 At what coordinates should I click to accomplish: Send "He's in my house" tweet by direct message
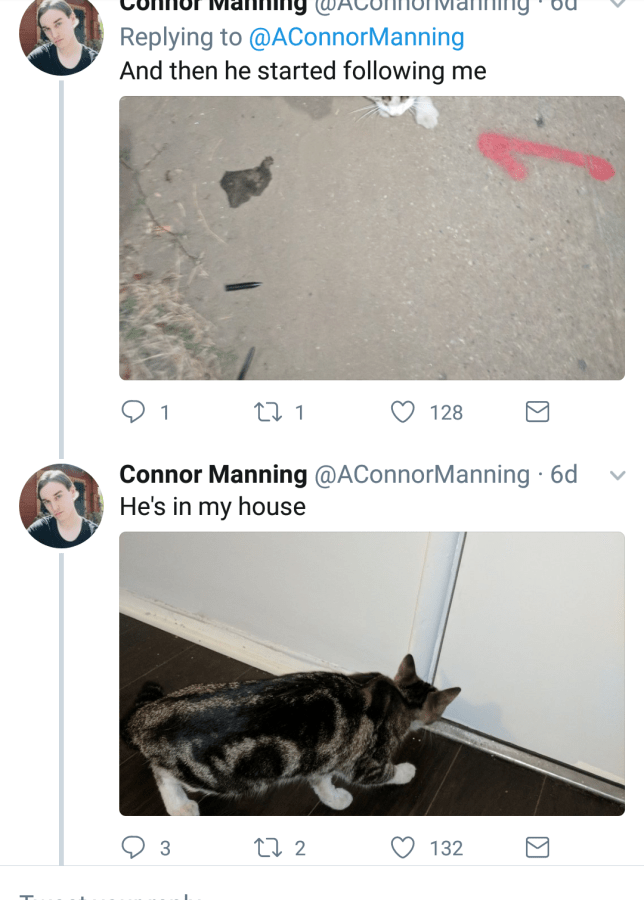[x=537, y=848]
